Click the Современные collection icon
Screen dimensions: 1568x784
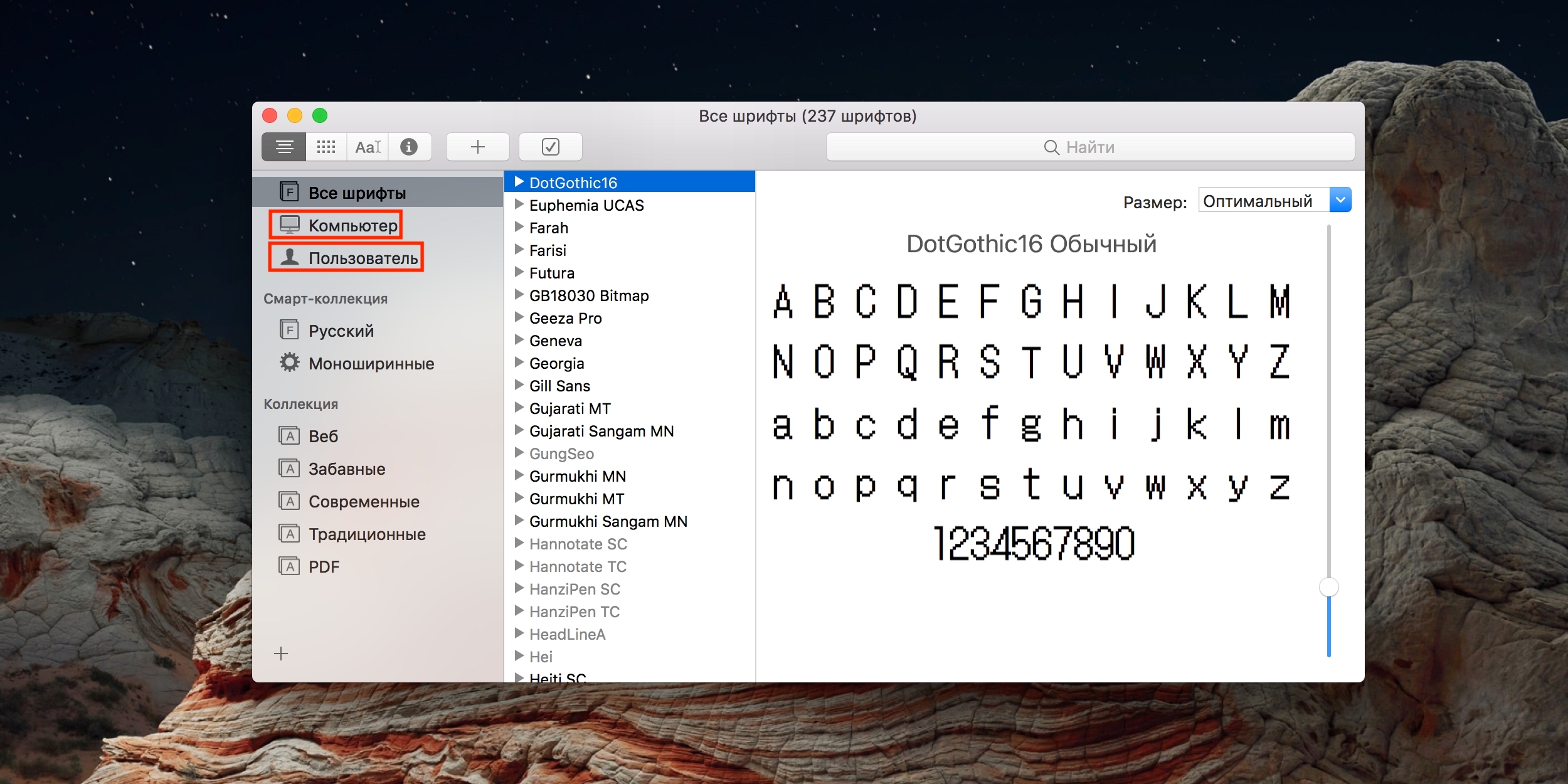tap(289, 500)
